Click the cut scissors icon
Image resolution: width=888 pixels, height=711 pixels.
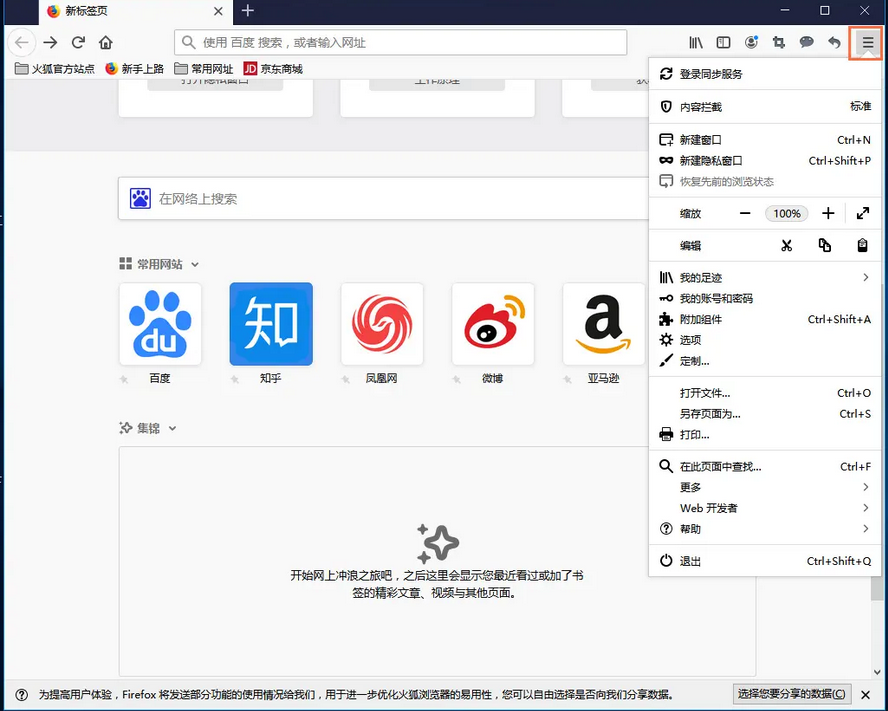[786, 245]
